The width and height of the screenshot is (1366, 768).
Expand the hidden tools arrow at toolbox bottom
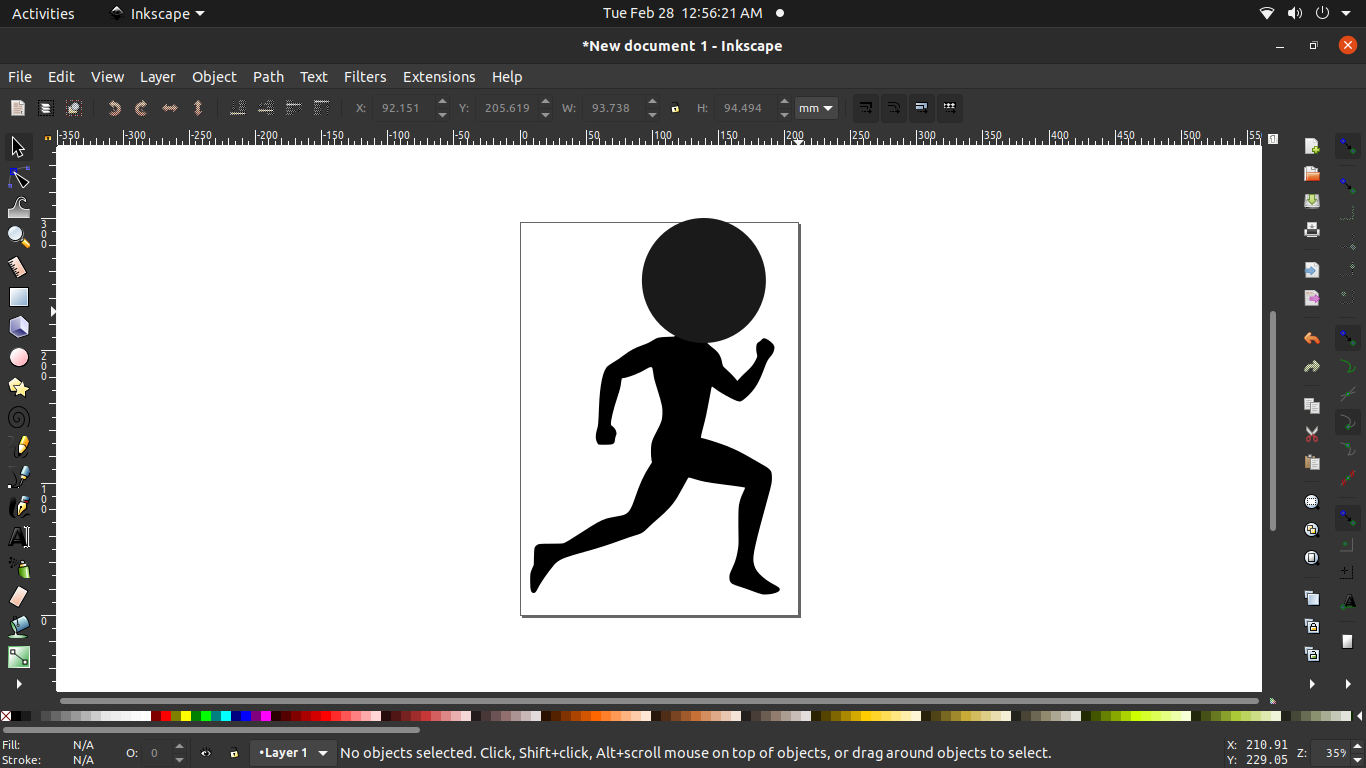(x=18, y=684)
